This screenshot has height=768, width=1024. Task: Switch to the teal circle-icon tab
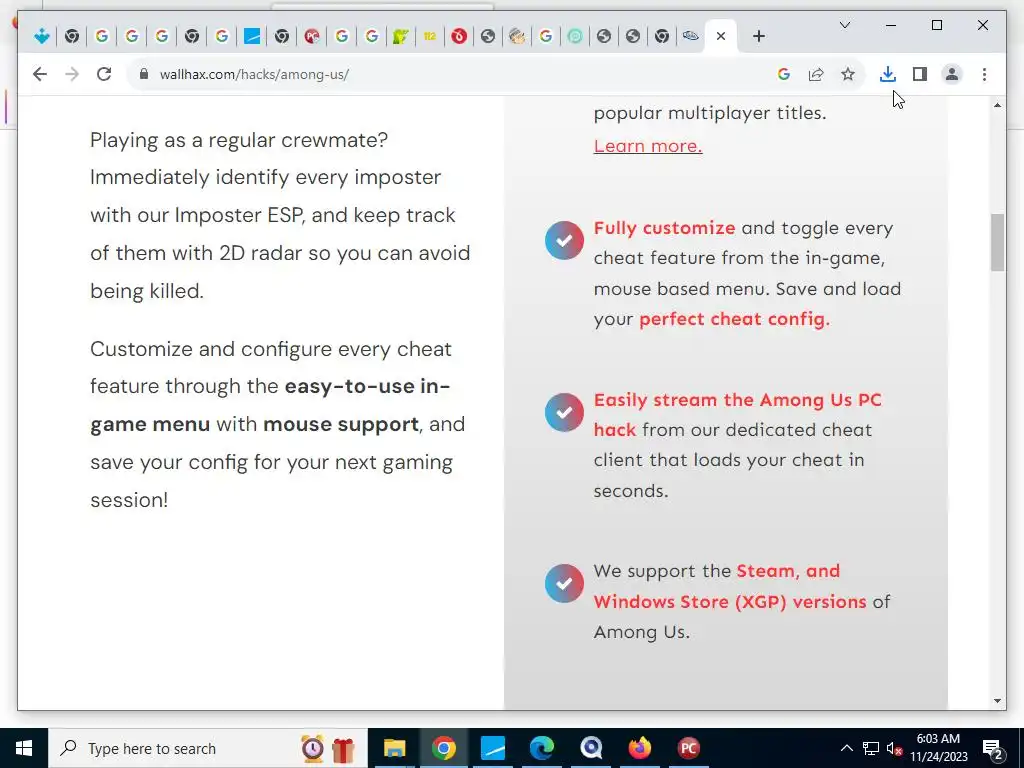[x=575, y=37]
